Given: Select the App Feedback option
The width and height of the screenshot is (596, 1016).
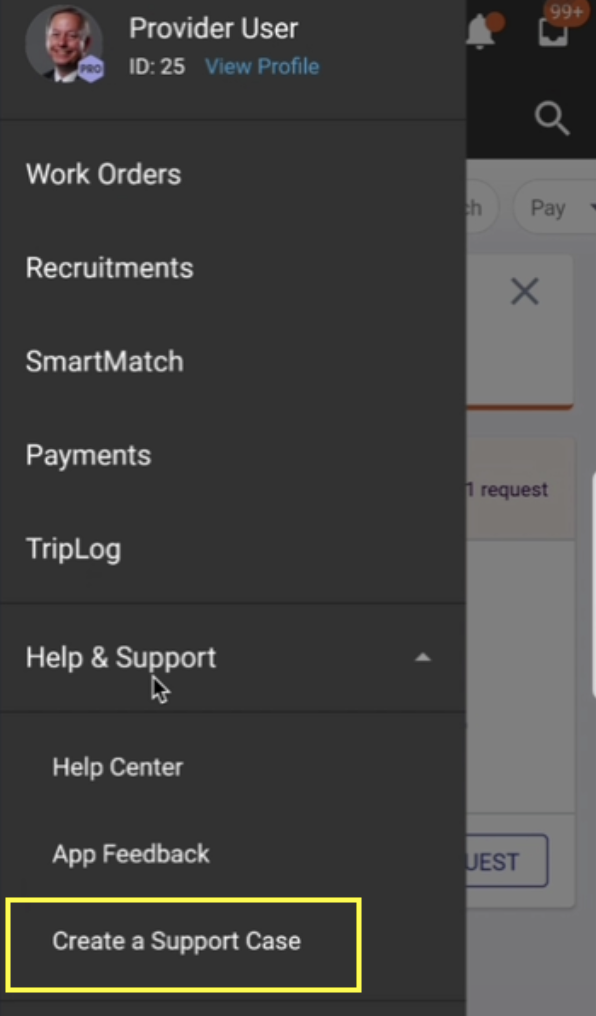Looking at the screenshot, I should (x=130, y=854).
